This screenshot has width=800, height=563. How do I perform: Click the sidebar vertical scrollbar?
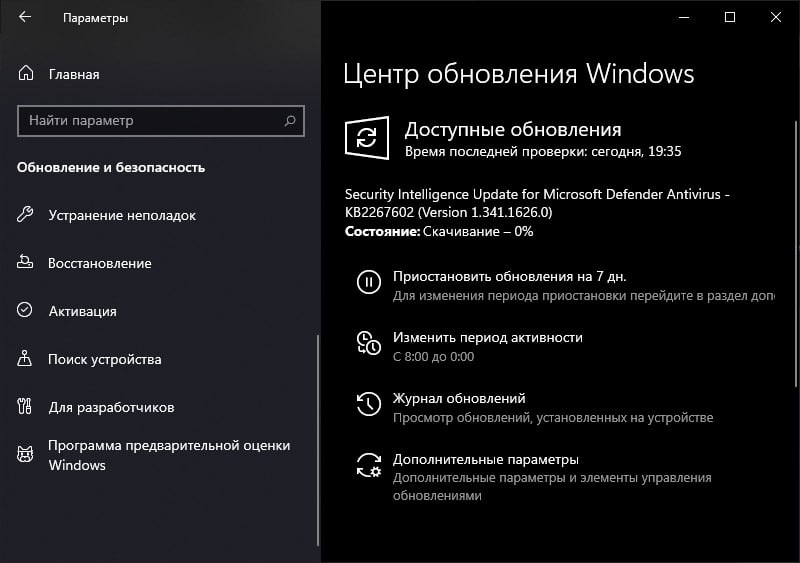pyautogui.click(x=318, y=440)
